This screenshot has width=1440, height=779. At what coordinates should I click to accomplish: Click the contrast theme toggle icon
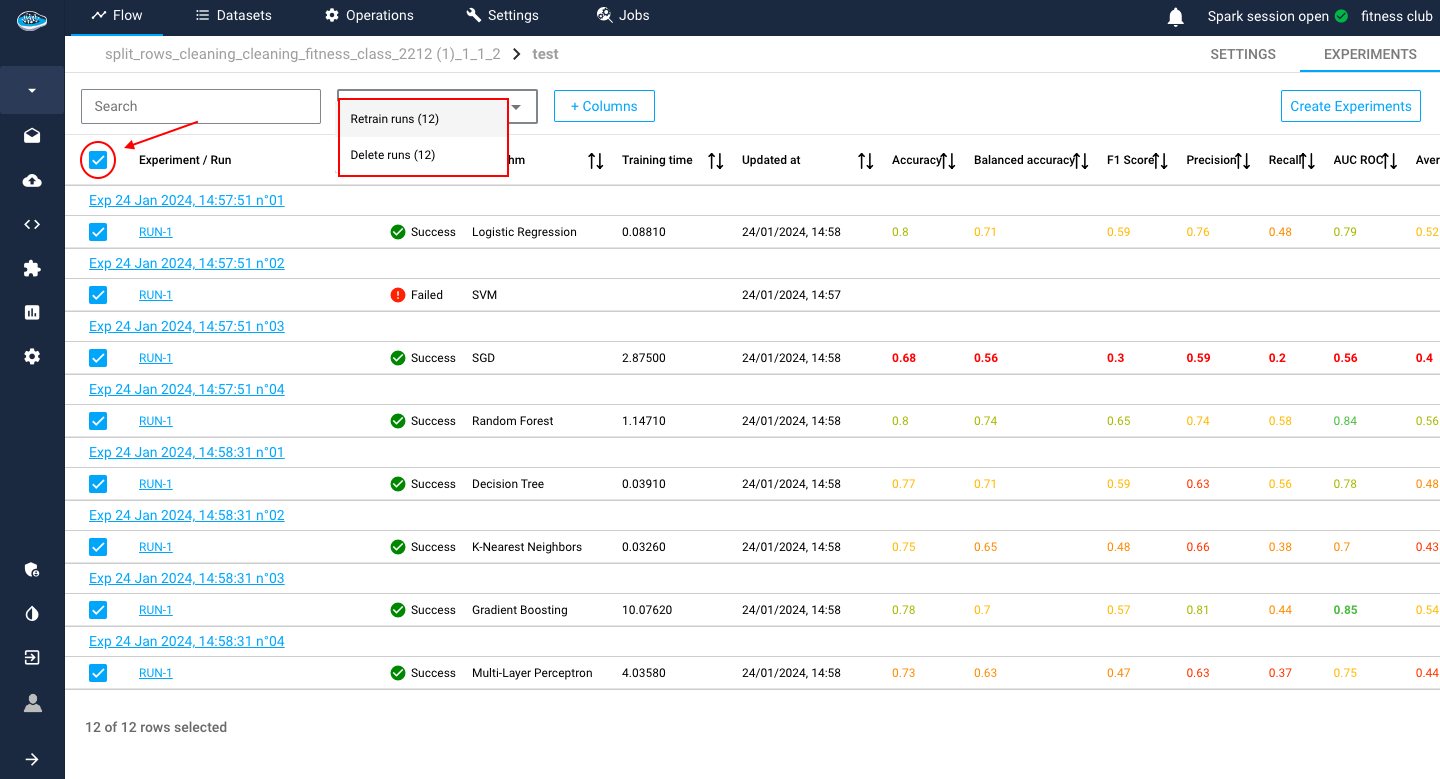coord(32,613)
